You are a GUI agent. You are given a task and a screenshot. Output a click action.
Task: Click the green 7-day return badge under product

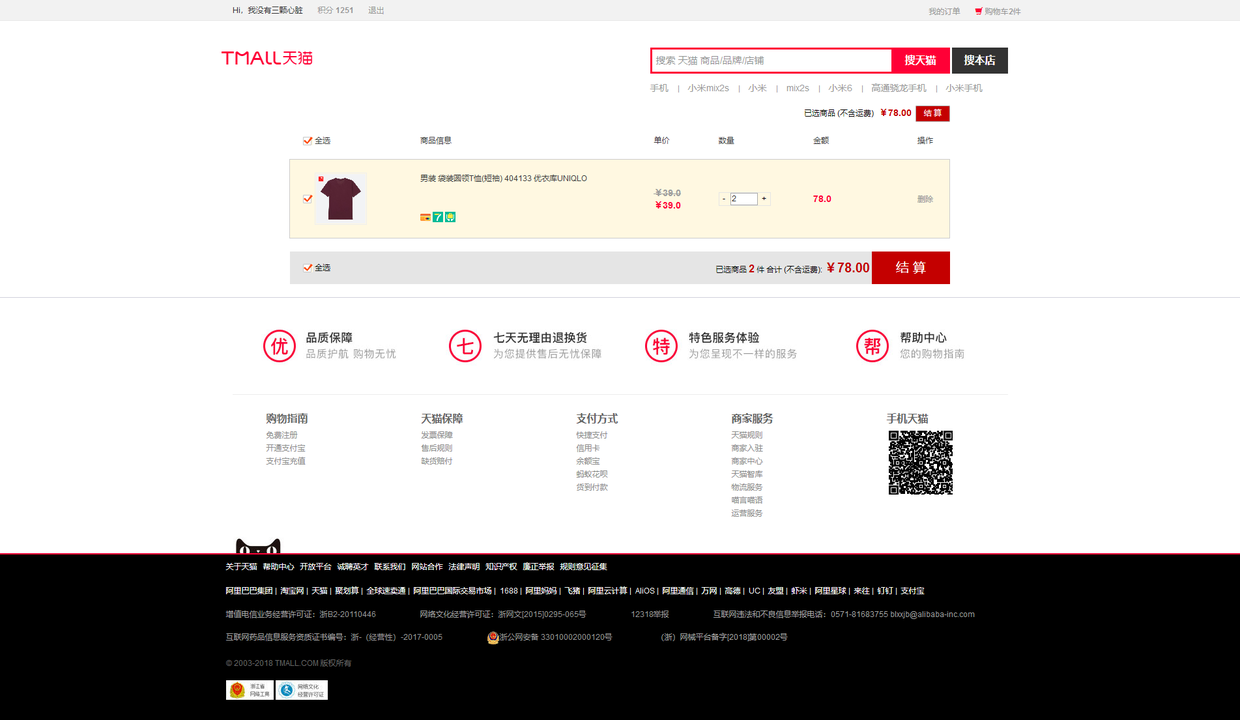438,217
